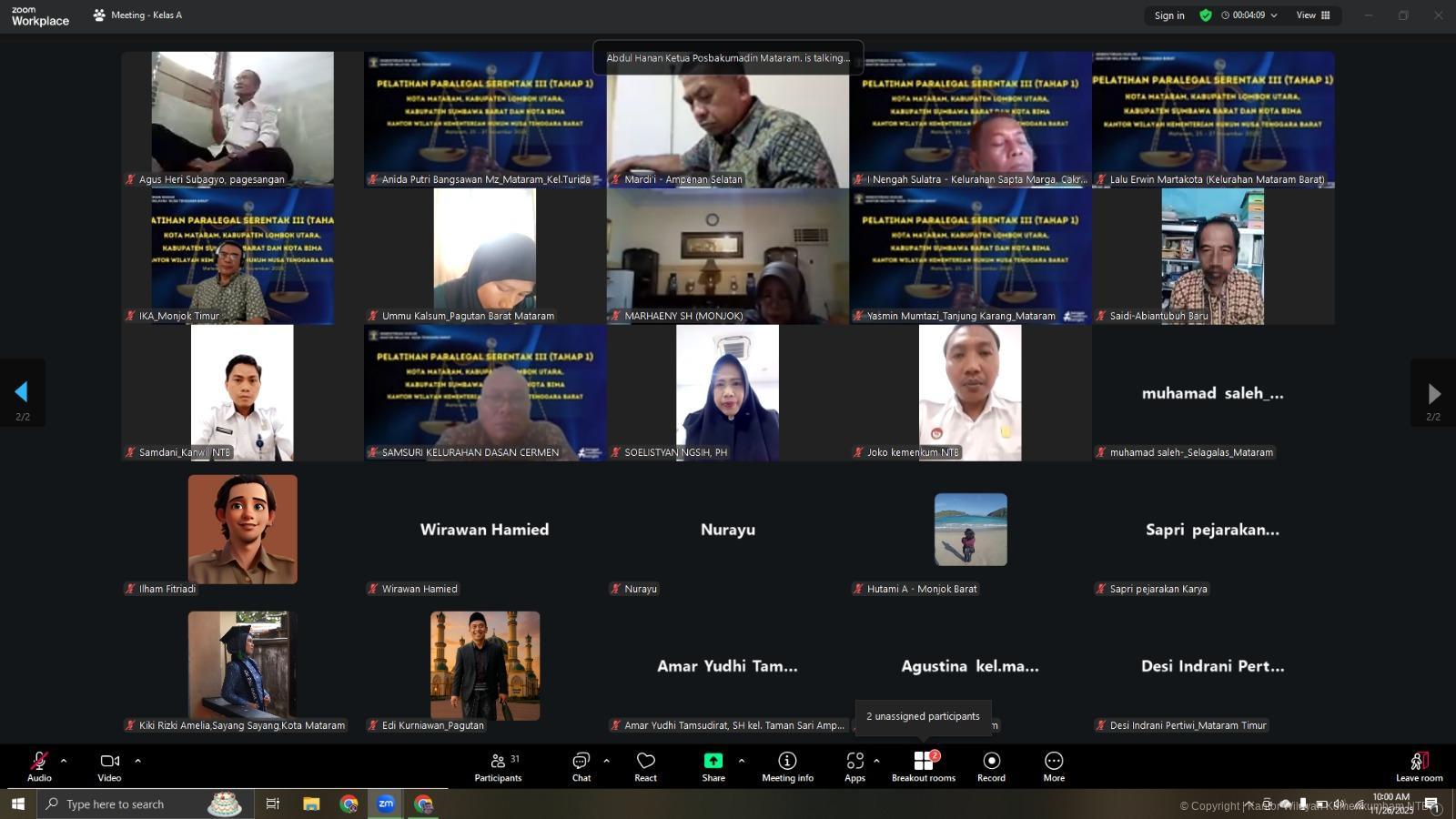Toggle the Video camera on

(x=109, y=766)
